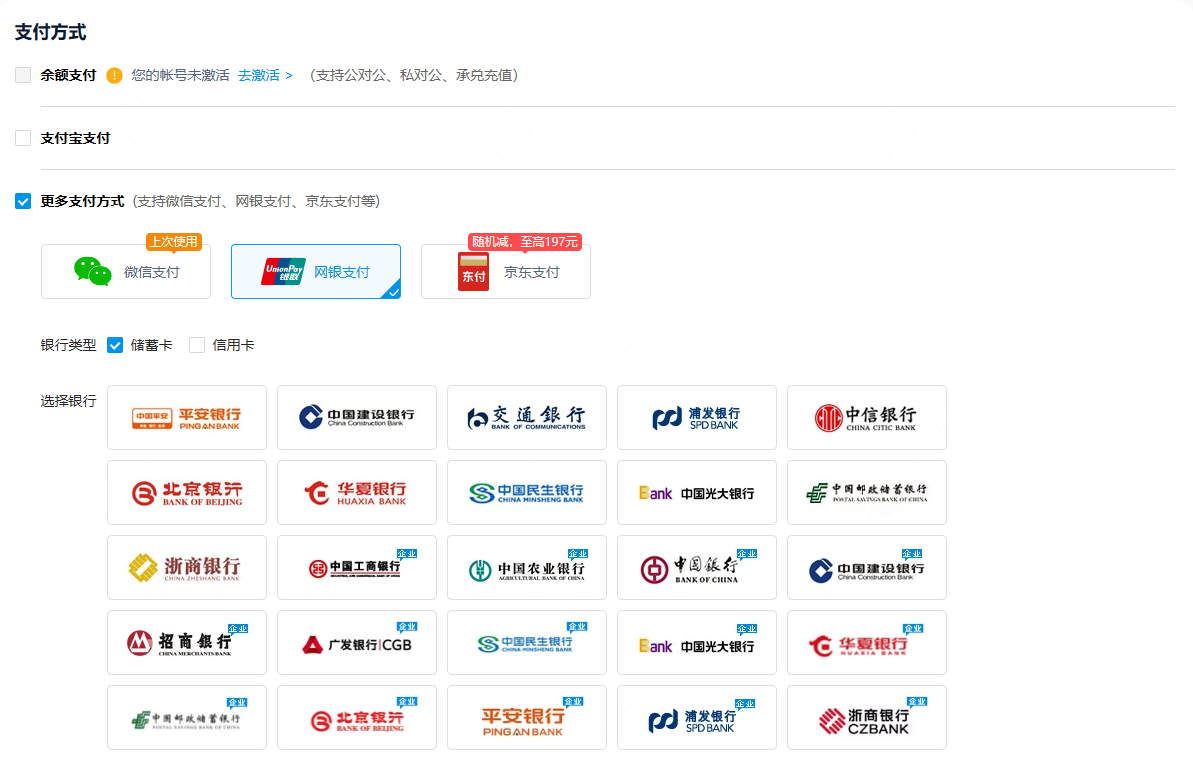The height and width of the screenshot is (761, 1193).
Task: Choose UnionPay online banking (网银支付)
Action: (315, 272)
